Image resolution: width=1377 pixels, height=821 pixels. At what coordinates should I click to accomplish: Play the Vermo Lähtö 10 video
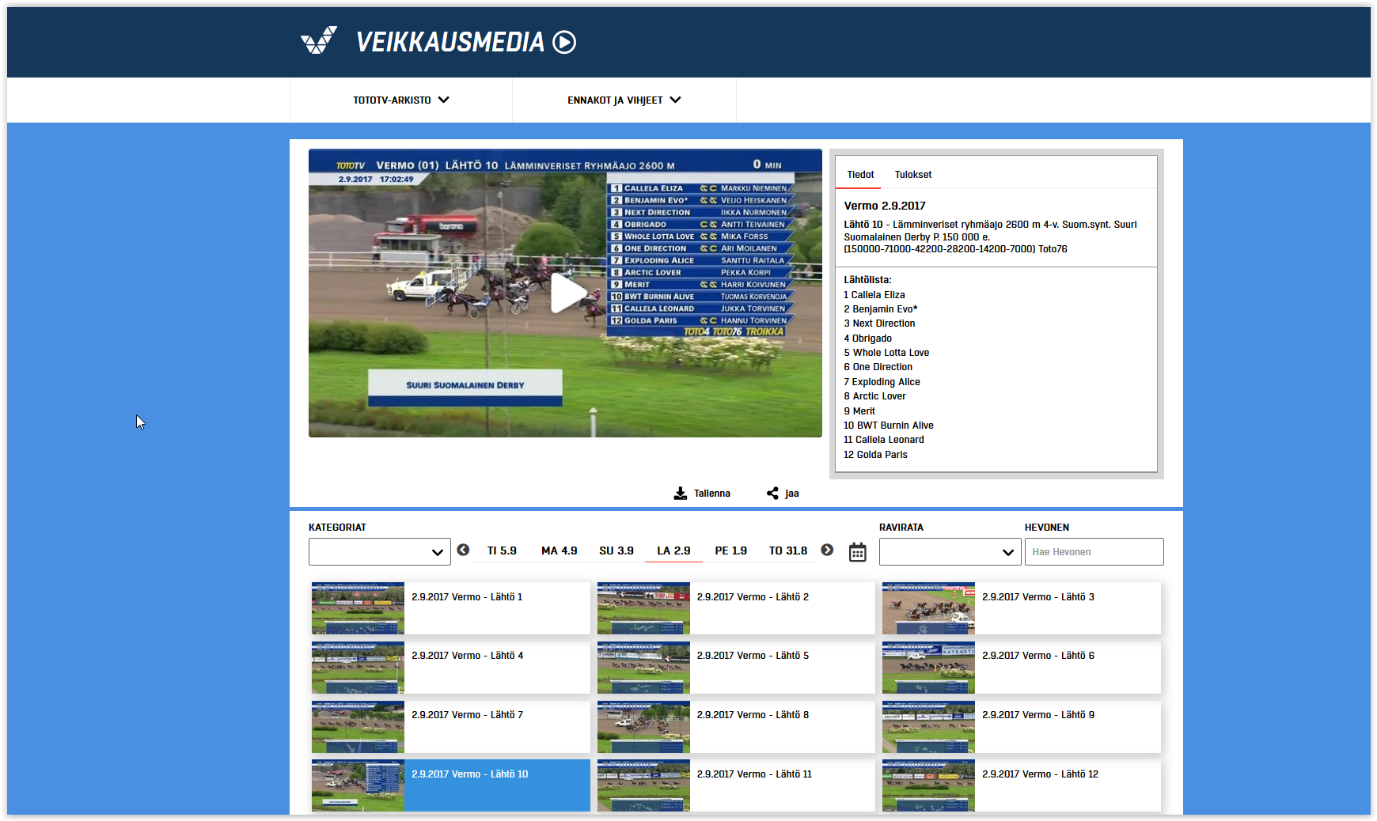pyautogui.click(x=568, y=293)
